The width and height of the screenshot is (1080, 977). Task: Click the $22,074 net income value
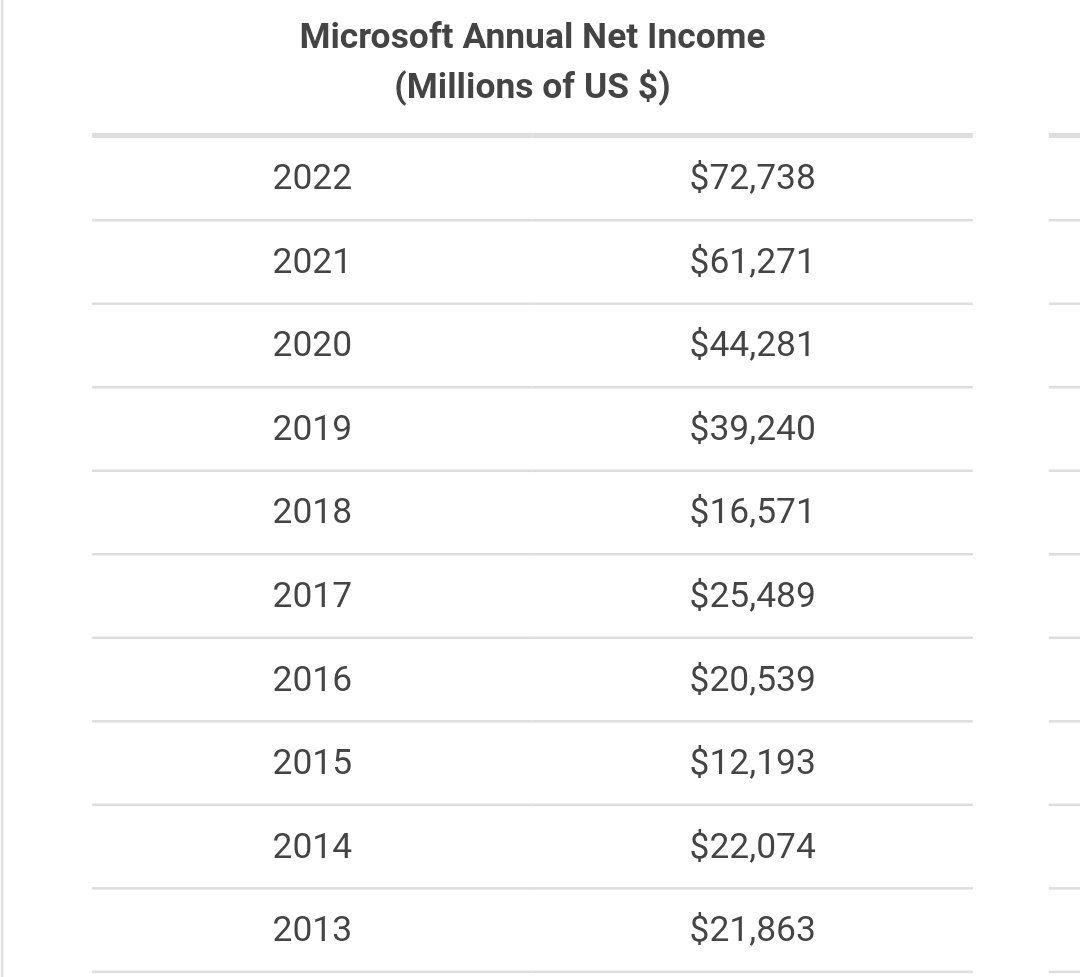(x=752, y=846)
